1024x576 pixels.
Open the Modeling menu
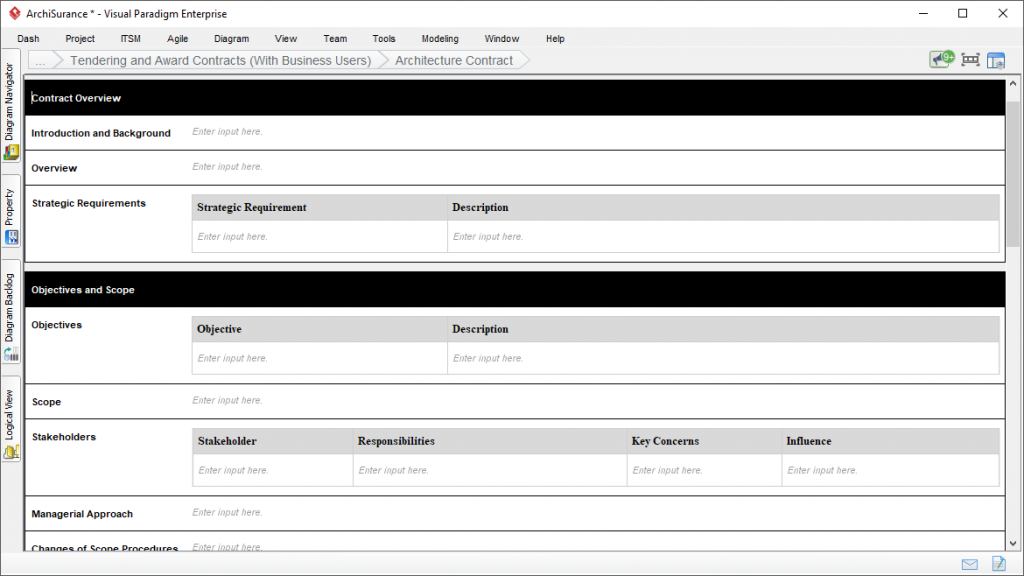click(440, 39)
